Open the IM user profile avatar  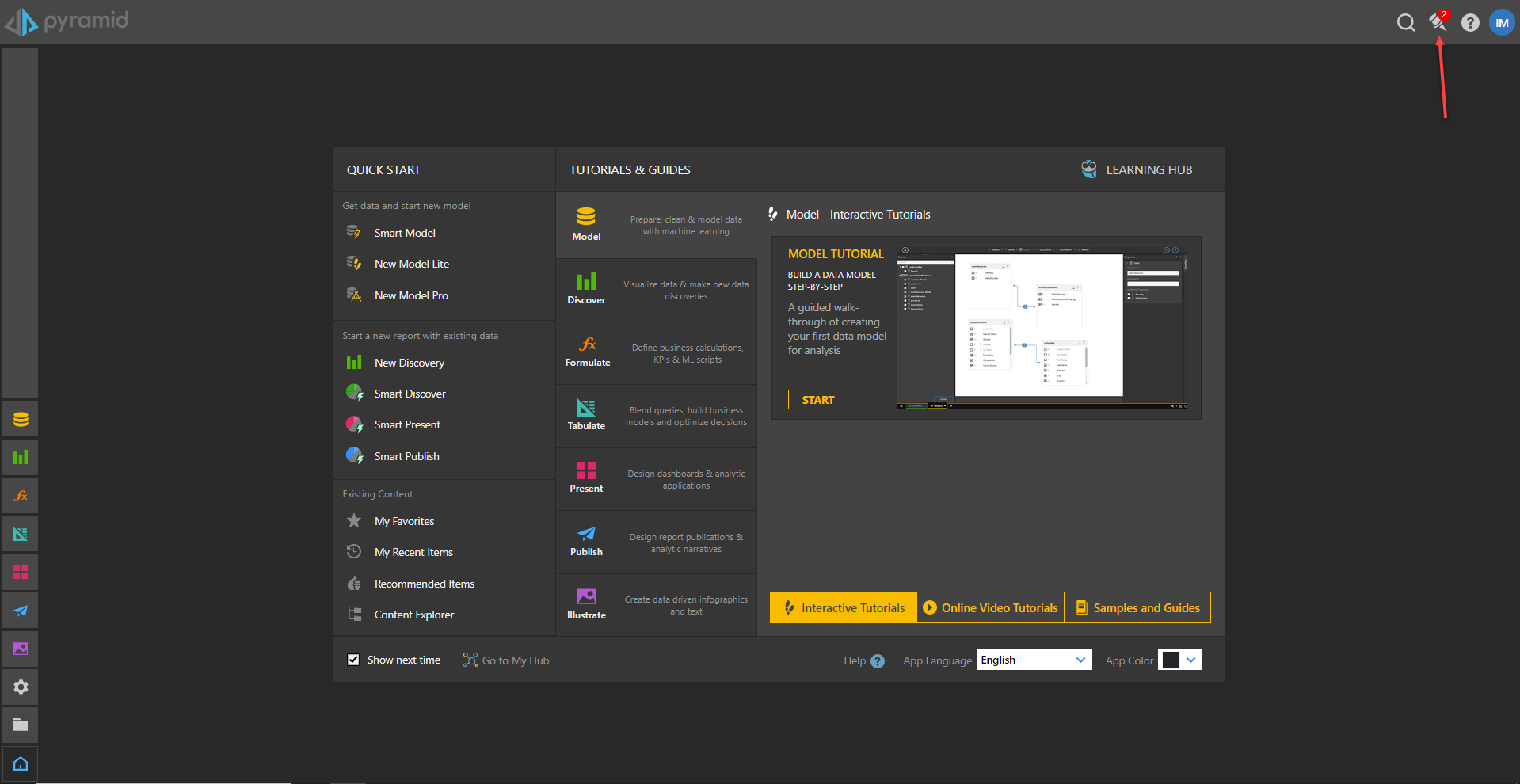(x=1502, y=22)
